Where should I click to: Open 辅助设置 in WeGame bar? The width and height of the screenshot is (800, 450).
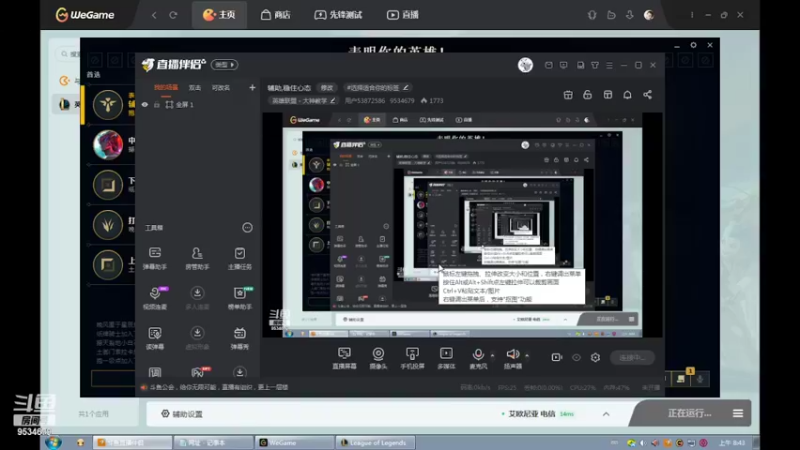click(x=182, y=414)
